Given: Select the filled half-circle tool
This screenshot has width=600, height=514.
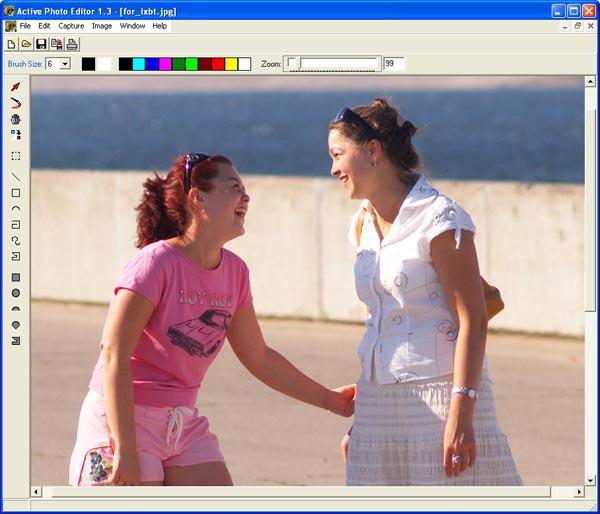Looking at the screenshot, I should 15,309.
